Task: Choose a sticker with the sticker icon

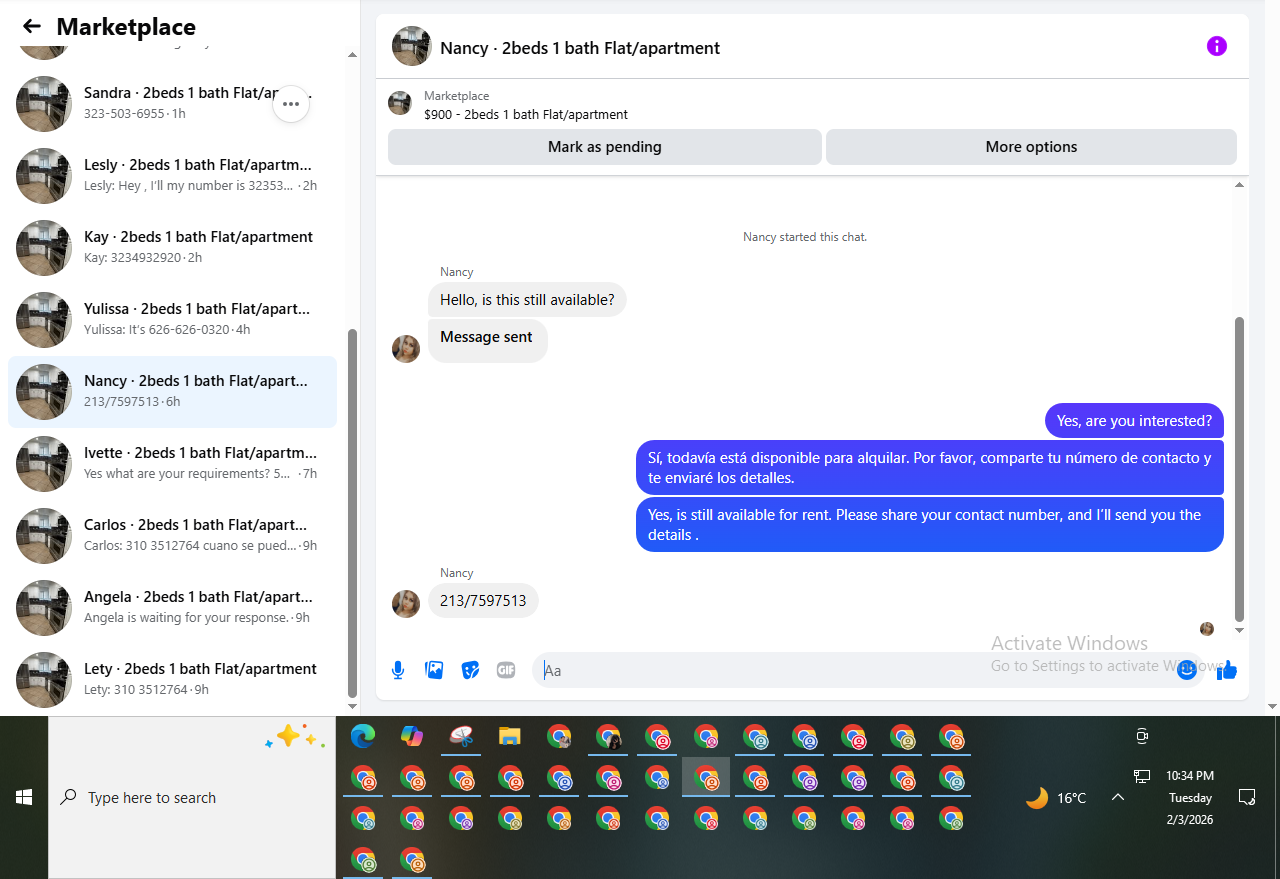Action: coord(470,670)
